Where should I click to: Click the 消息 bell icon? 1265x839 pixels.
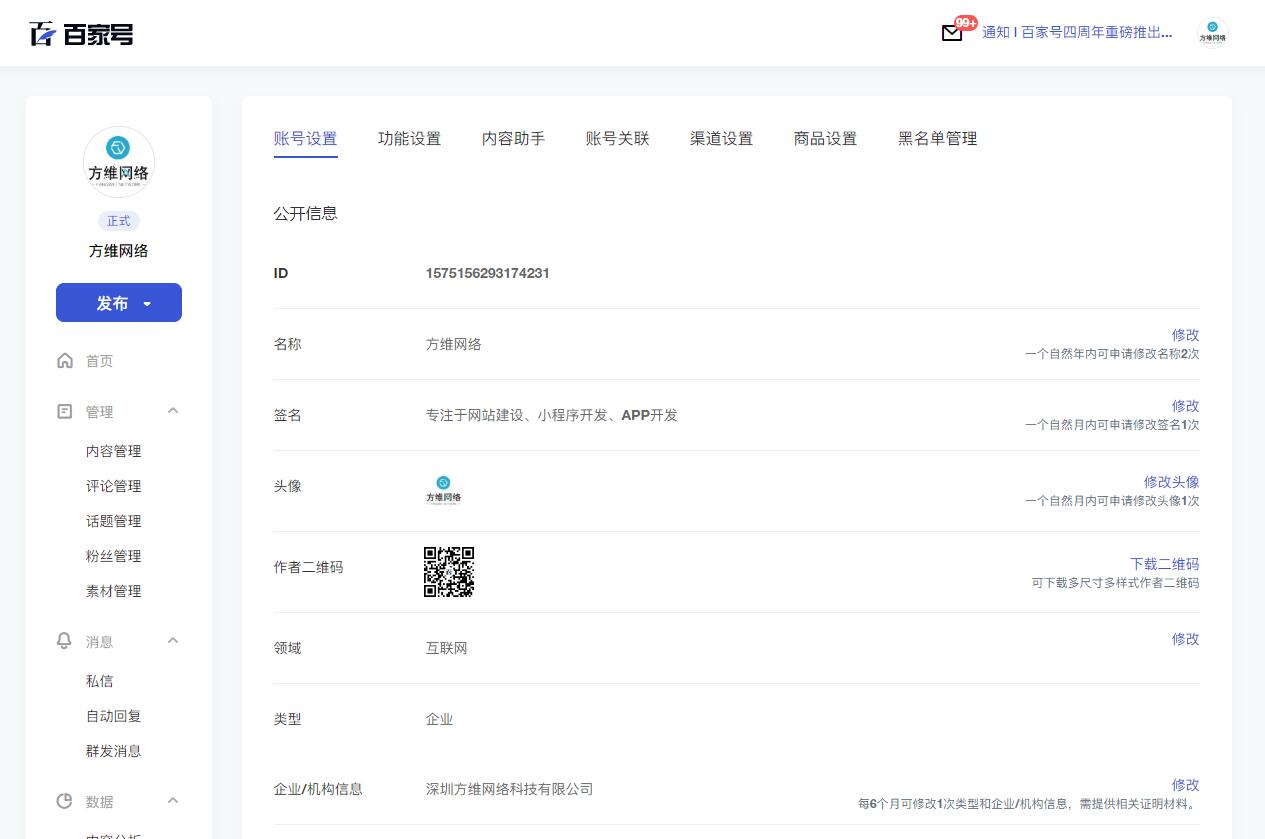65,641
